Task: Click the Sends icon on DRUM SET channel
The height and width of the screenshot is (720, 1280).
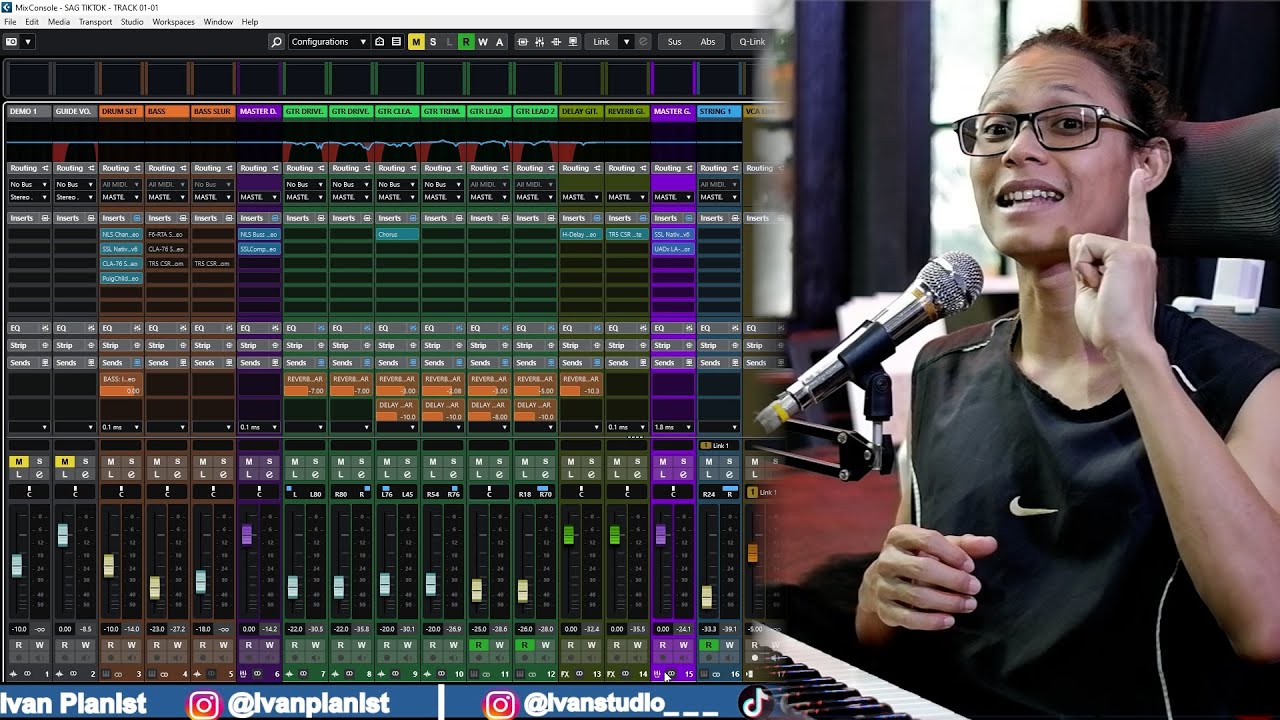Action: (x=137, y=362)
